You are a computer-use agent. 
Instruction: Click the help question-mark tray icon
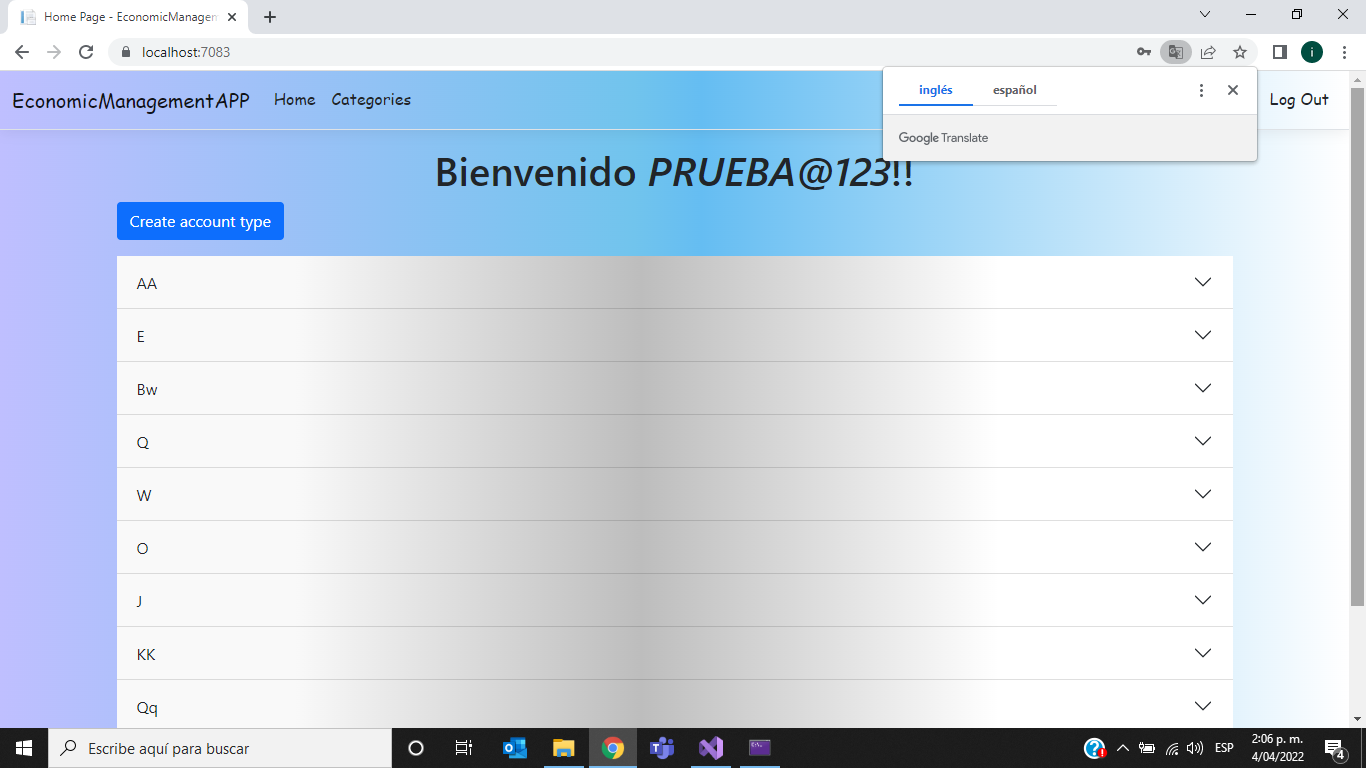(1095, 748)
